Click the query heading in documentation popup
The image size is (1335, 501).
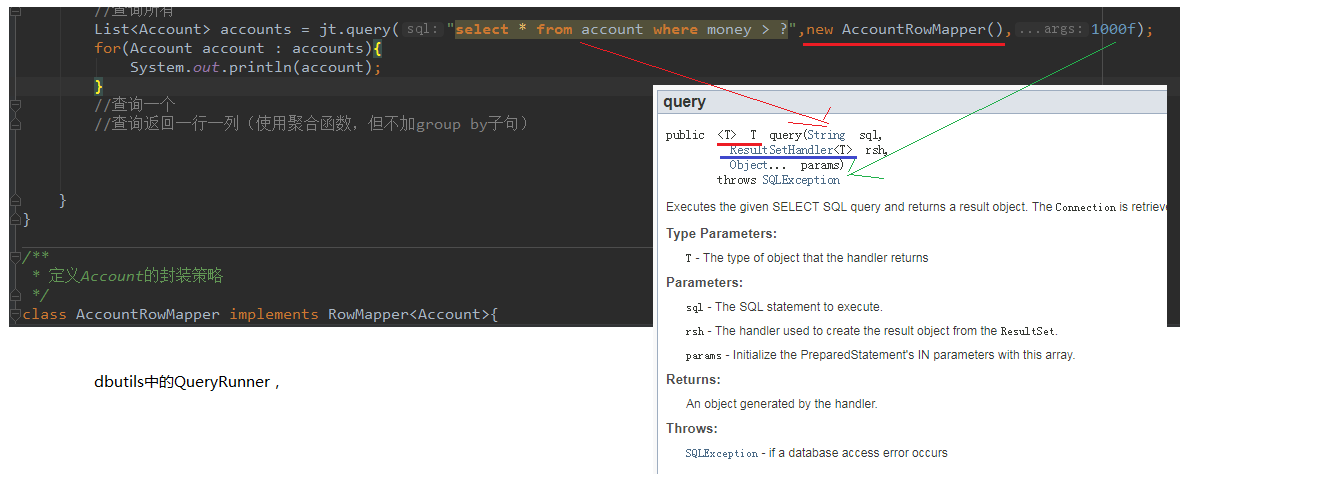pos(684,102)
